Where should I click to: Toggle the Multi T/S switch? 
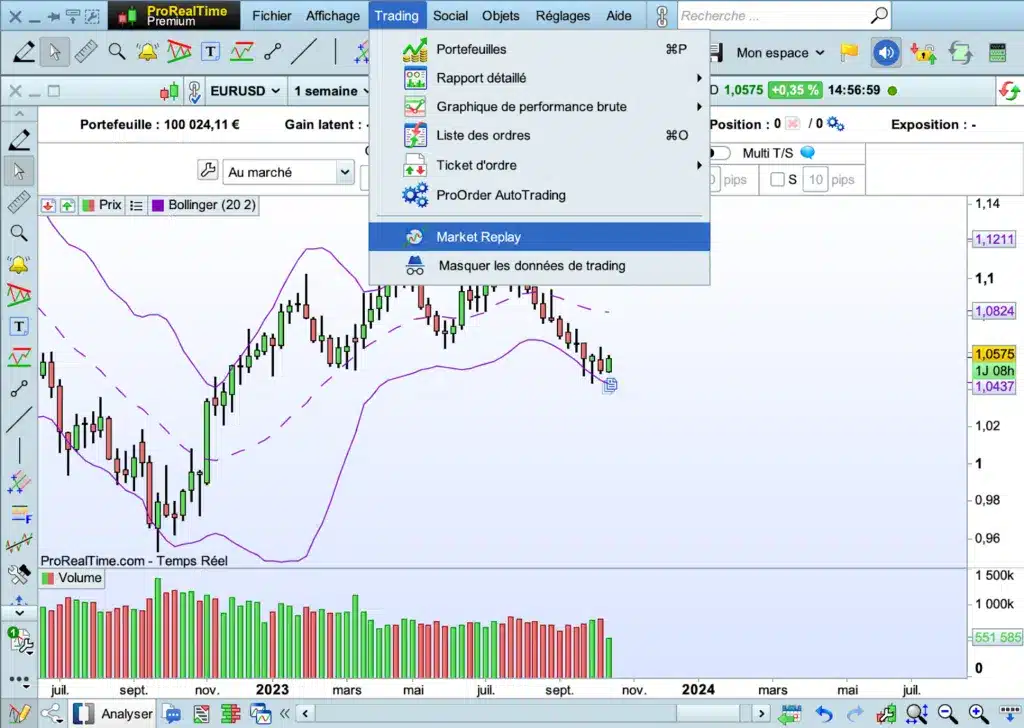(x=720, y=153)
